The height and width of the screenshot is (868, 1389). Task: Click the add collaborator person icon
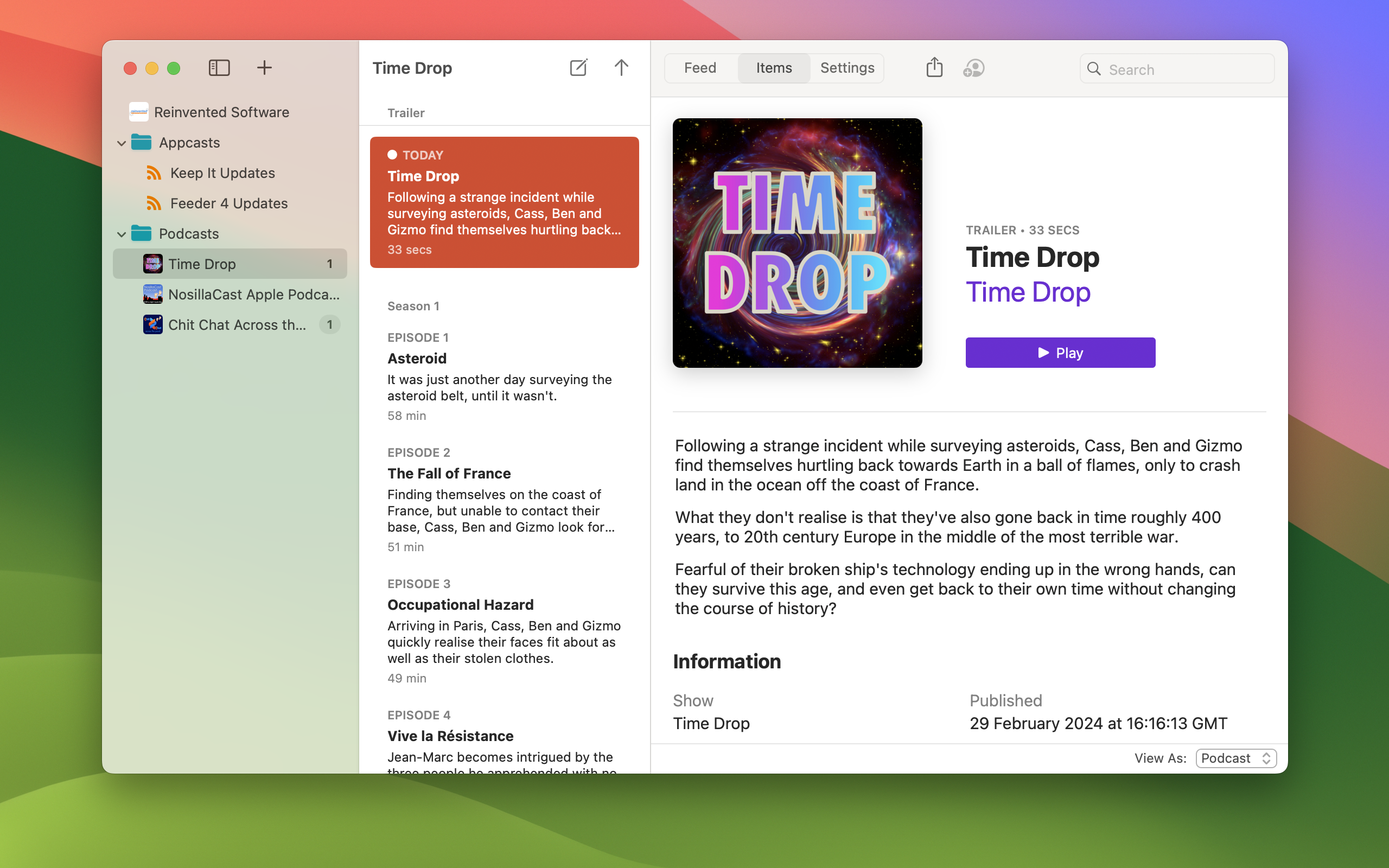973,68
